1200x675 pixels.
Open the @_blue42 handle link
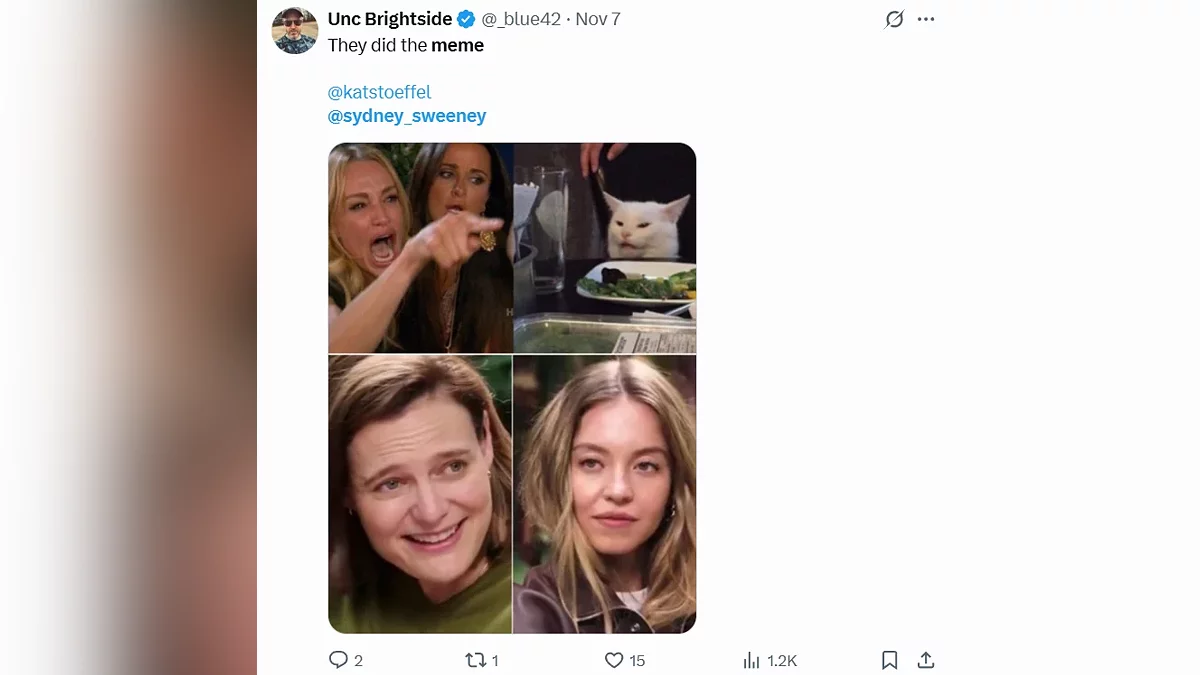(520, 19)
